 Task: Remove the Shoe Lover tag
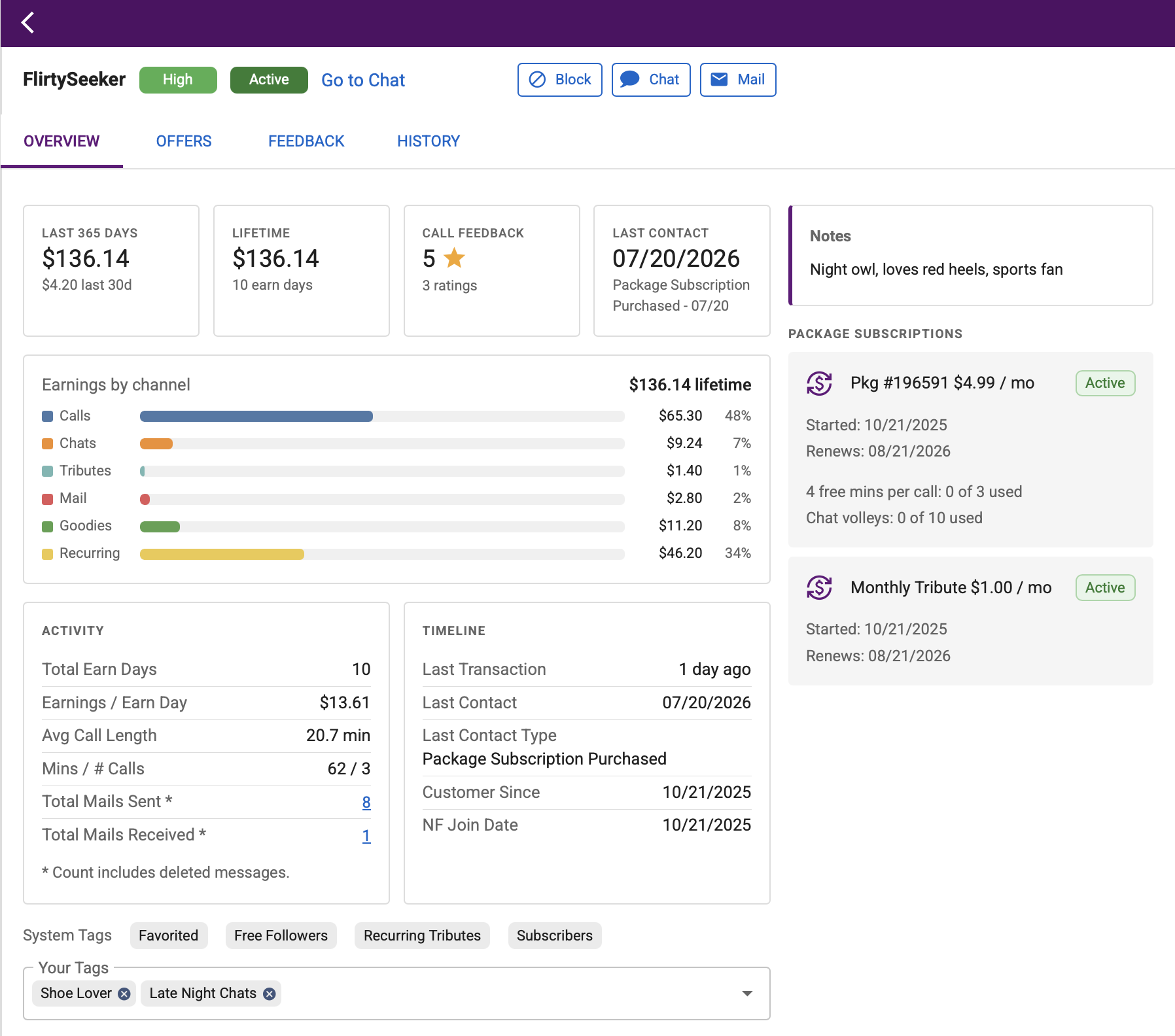[x=124, y=993]
